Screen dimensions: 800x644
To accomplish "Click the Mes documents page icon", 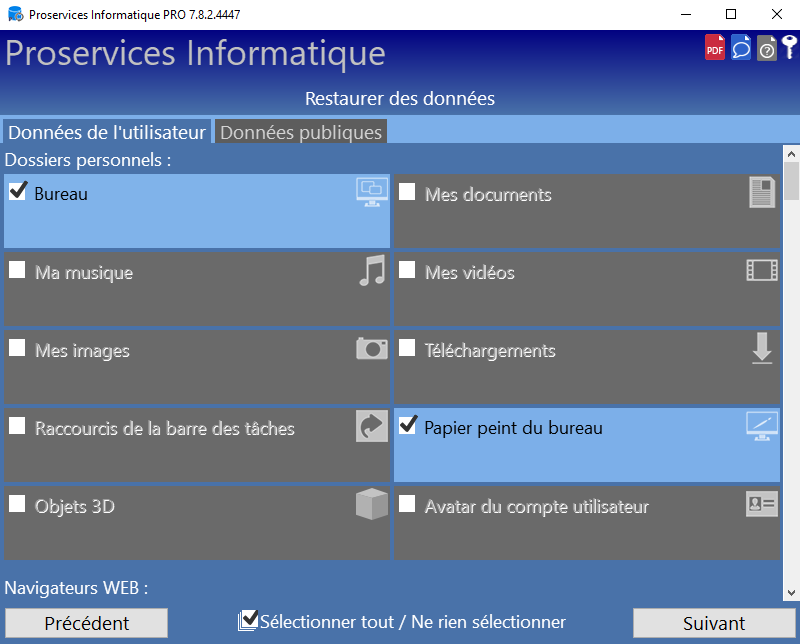I will coord(762,192).
